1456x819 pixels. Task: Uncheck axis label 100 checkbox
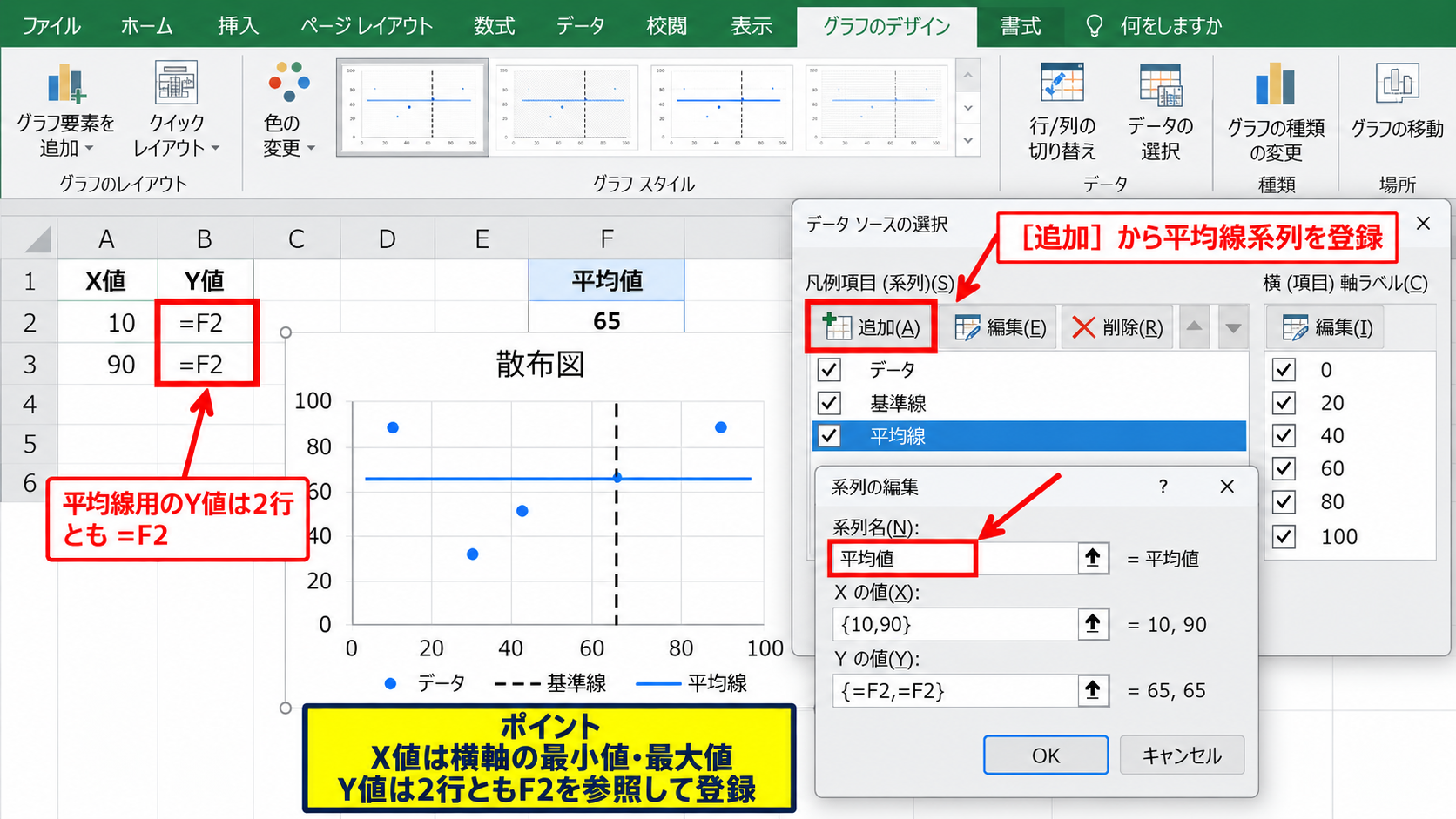[x=1284, y=536]
